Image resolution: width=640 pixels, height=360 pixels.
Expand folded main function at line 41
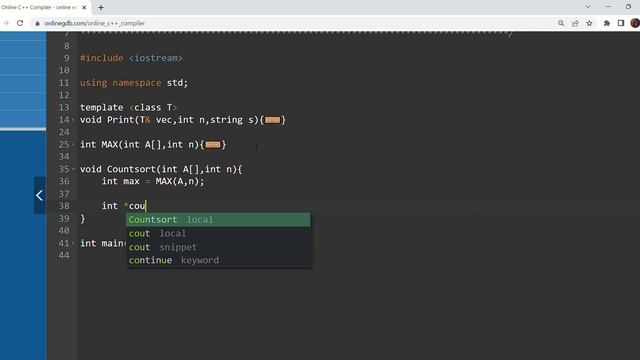tap(73, 243)
